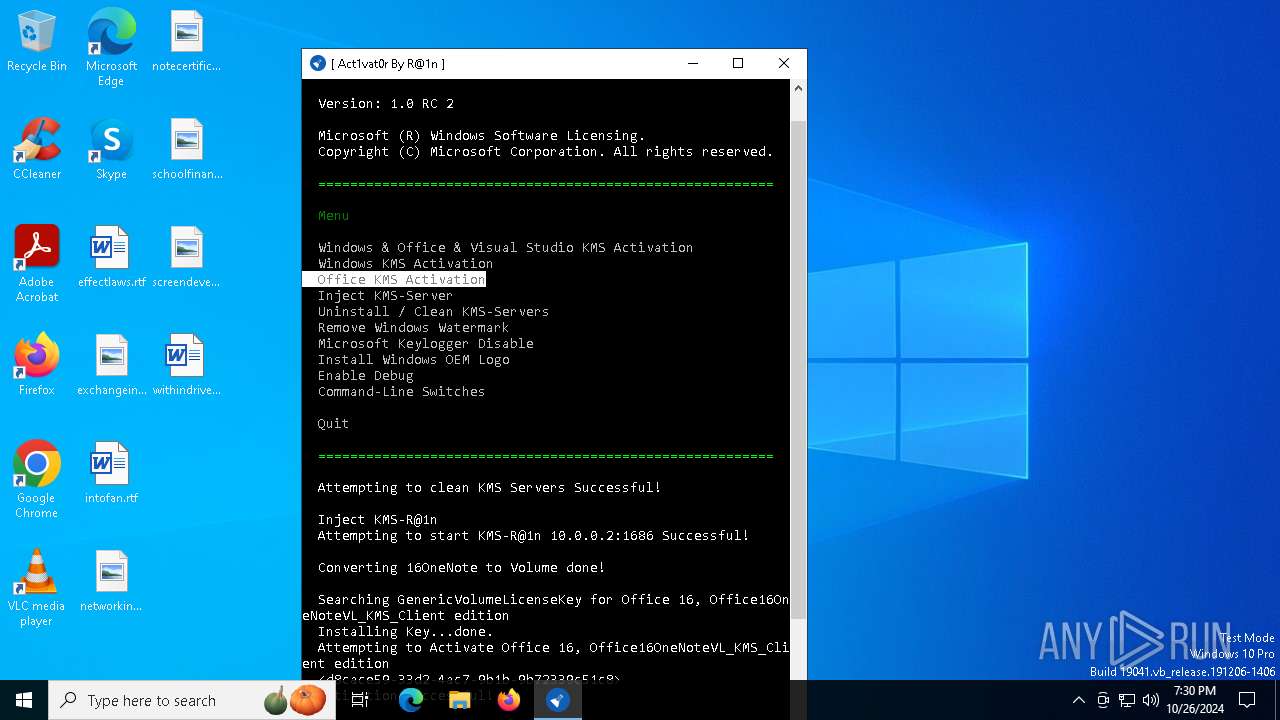Launch Microsoft Edge from the desktop

pos(111,48)
